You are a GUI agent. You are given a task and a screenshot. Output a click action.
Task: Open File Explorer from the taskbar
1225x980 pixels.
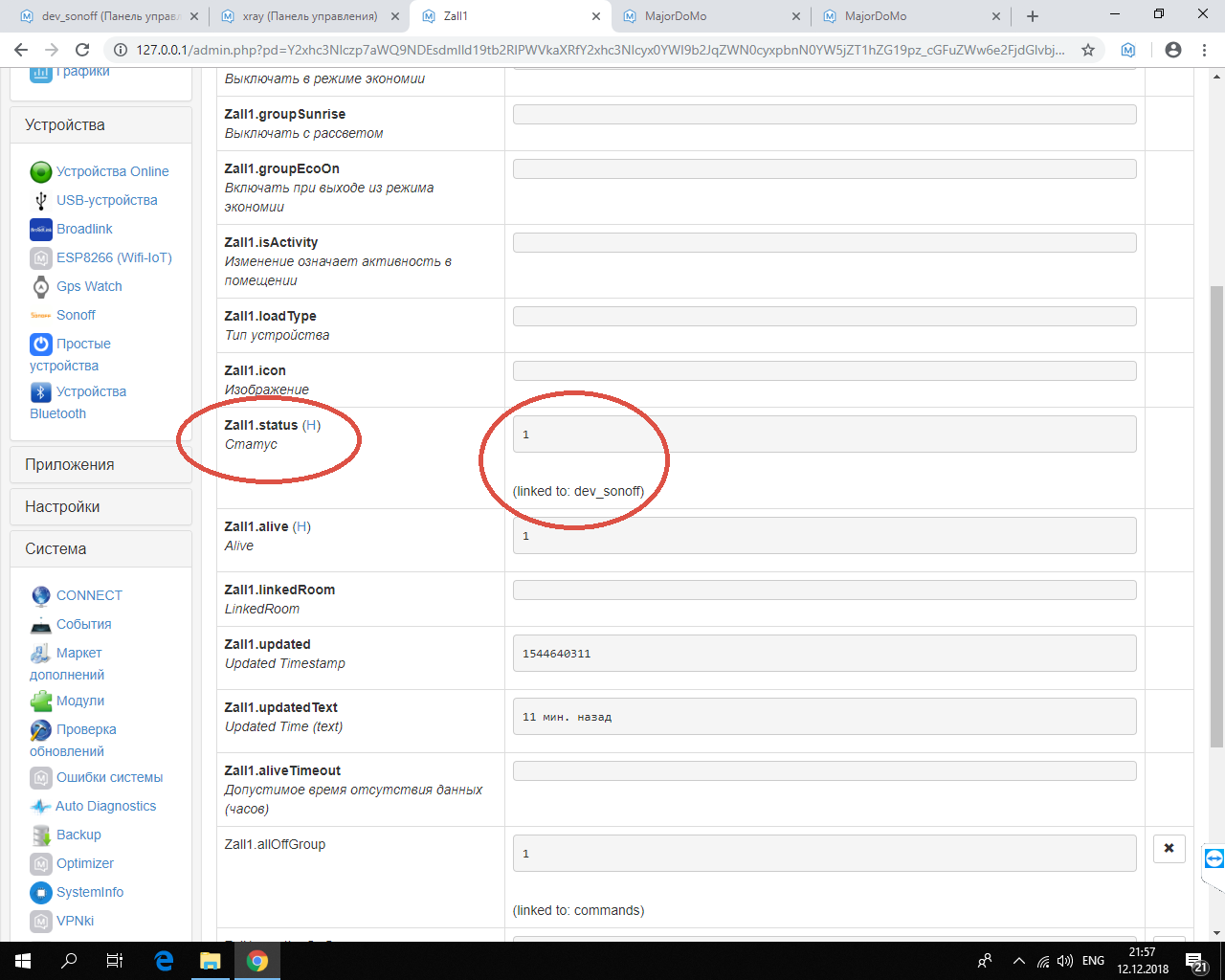211,961
